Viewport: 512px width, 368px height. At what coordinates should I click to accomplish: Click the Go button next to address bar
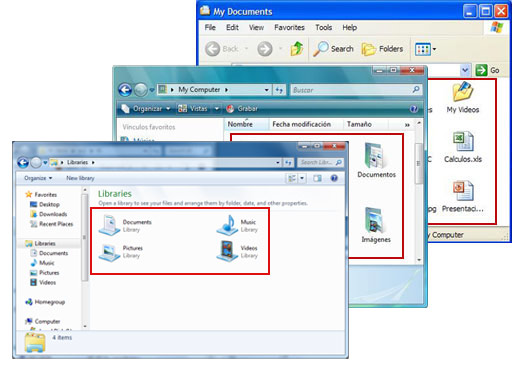tap(487, 70)
